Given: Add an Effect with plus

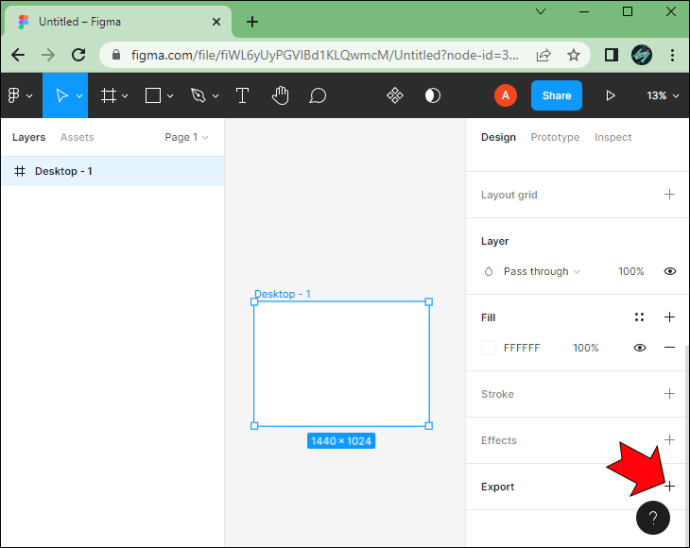Looking at the screenshot, I should coord(669,440).
